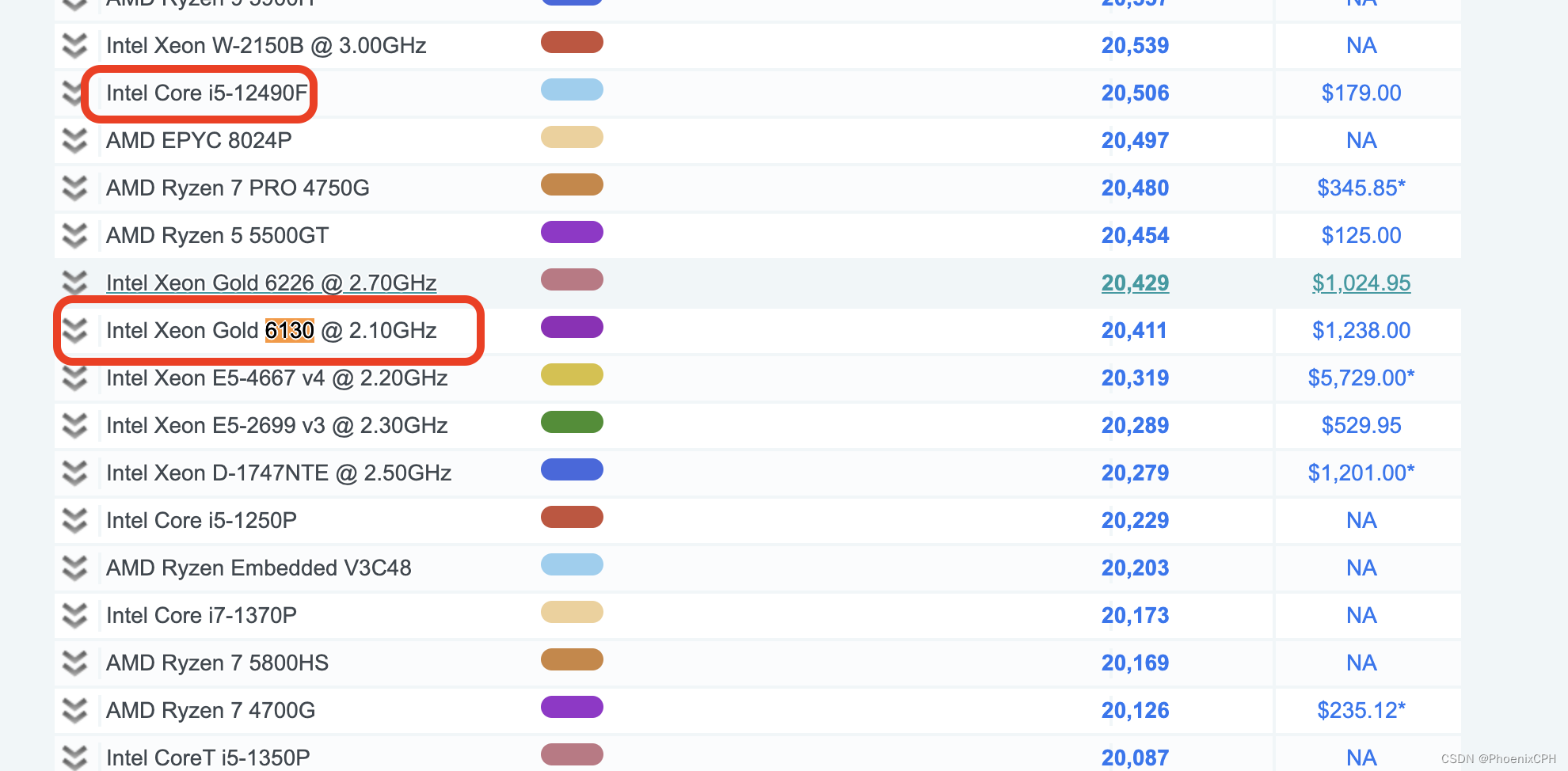This screenshot has height=771, width=1568.
Task: Open the Intel Core i5-1250P link
Action: [201, 521]
